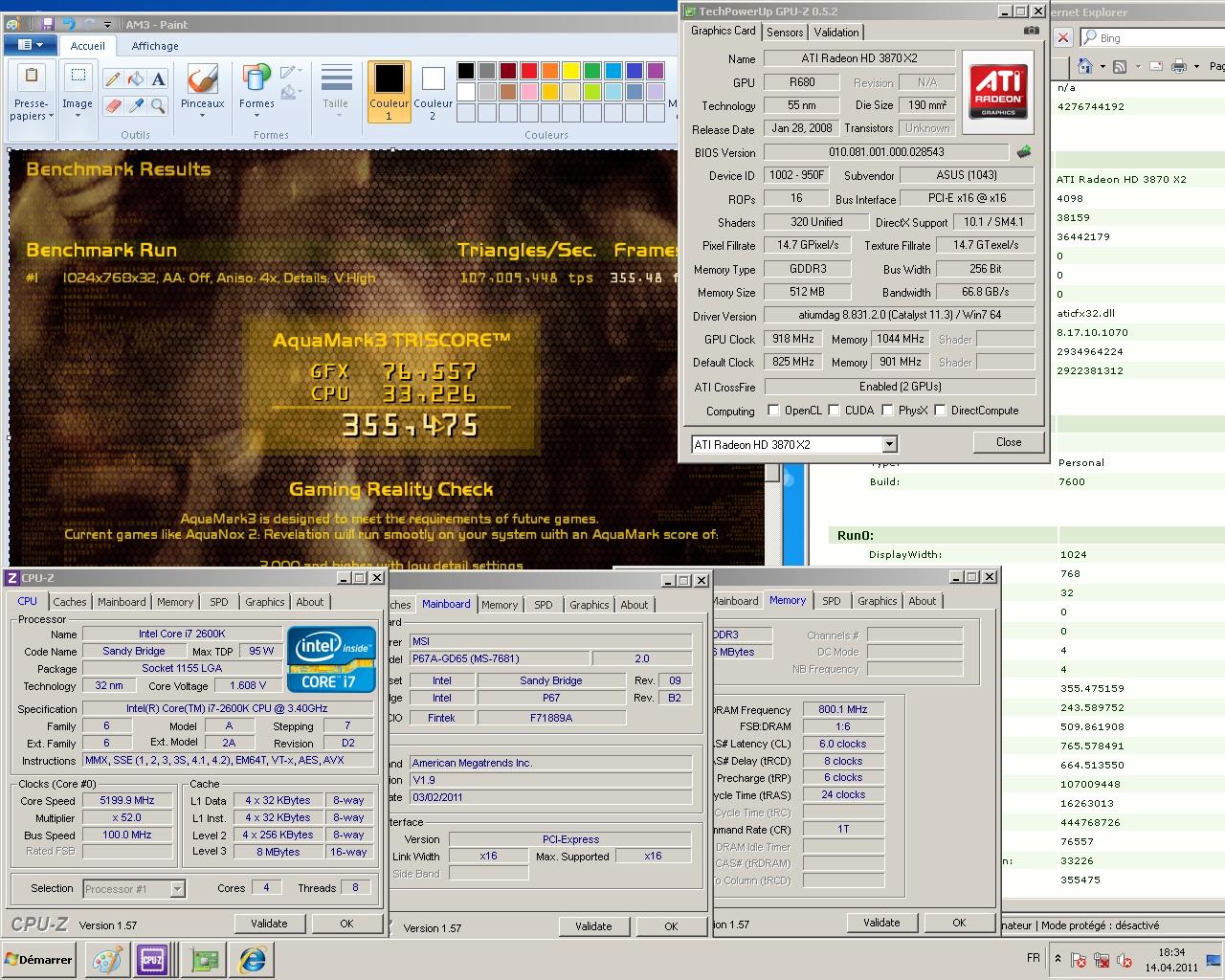Click the RSS feeds icon in Internet Explorer
The height and width of the screenshot is (980, 1225).
[1119, 66]
